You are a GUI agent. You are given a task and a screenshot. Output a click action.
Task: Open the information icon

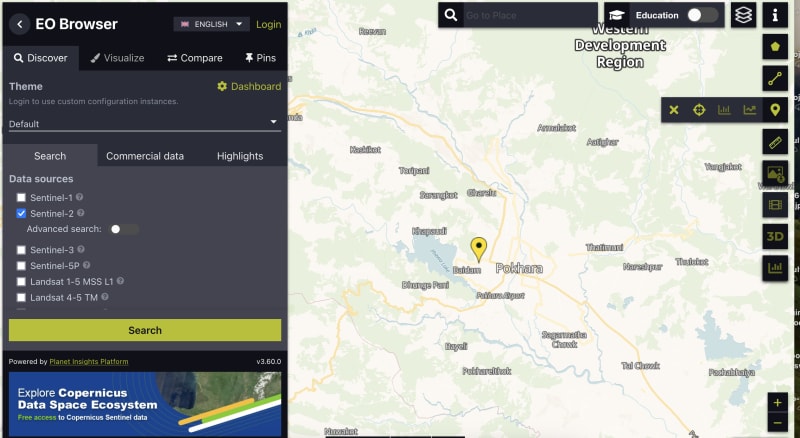(x=775, y=15)
